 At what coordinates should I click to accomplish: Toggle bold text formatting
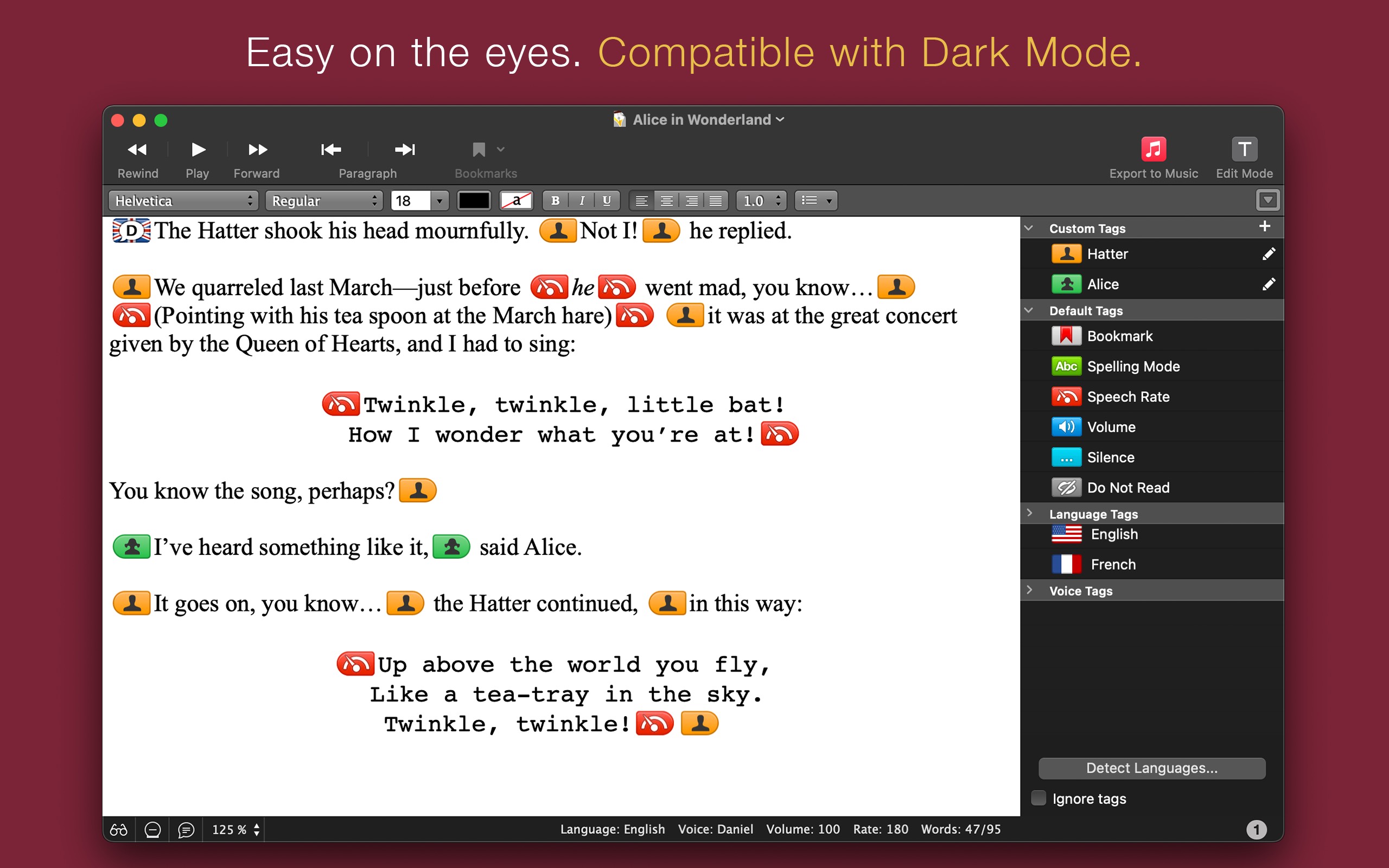555,200
